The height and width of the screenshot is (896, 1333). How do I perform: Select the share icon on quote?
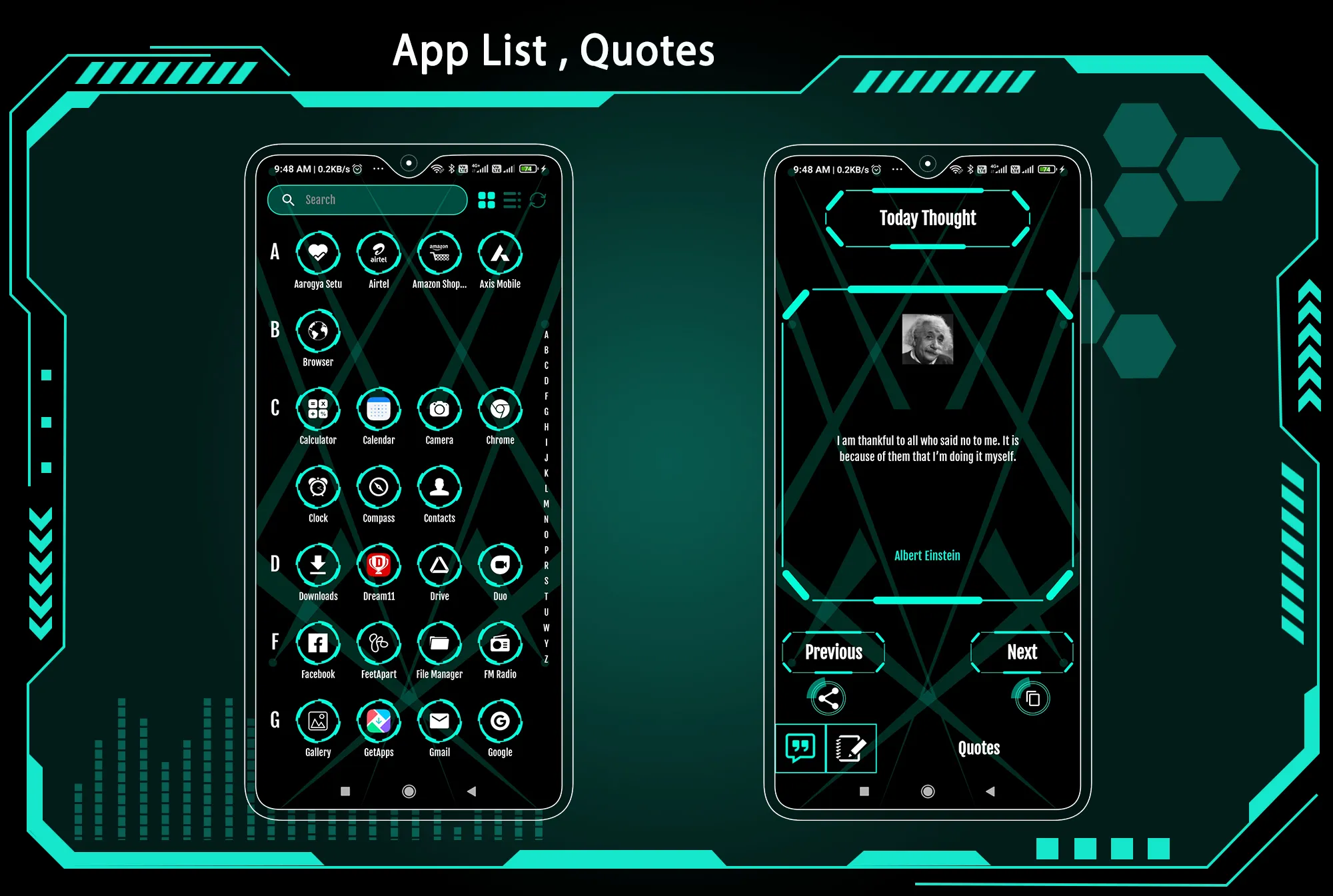(x=824, y=697)
